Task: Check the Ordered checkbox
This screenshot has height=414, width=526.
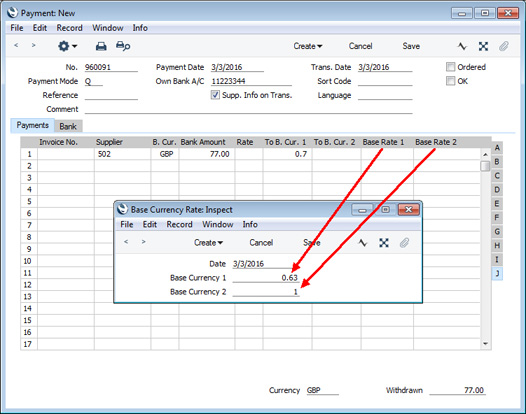Action: click(x=451, y=67)
